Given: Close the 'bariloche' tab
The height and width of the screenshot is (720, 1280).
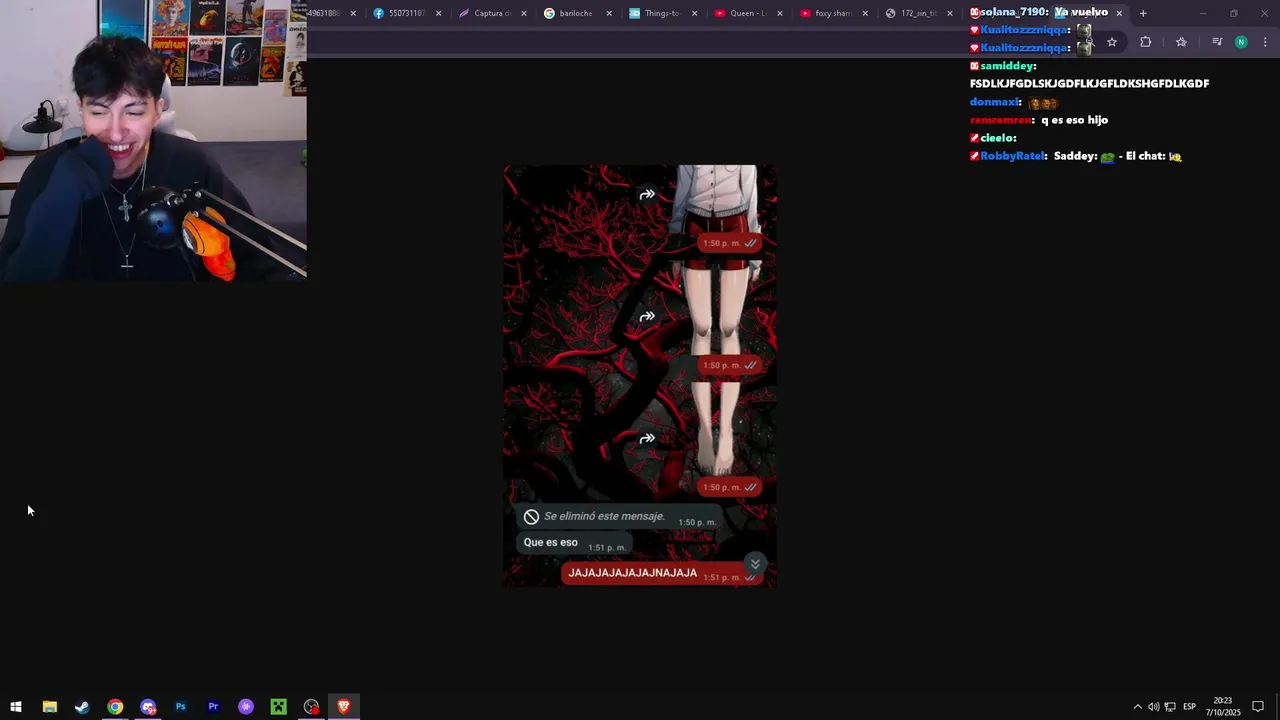Looking at the screenshot, I should click(608, 13).
